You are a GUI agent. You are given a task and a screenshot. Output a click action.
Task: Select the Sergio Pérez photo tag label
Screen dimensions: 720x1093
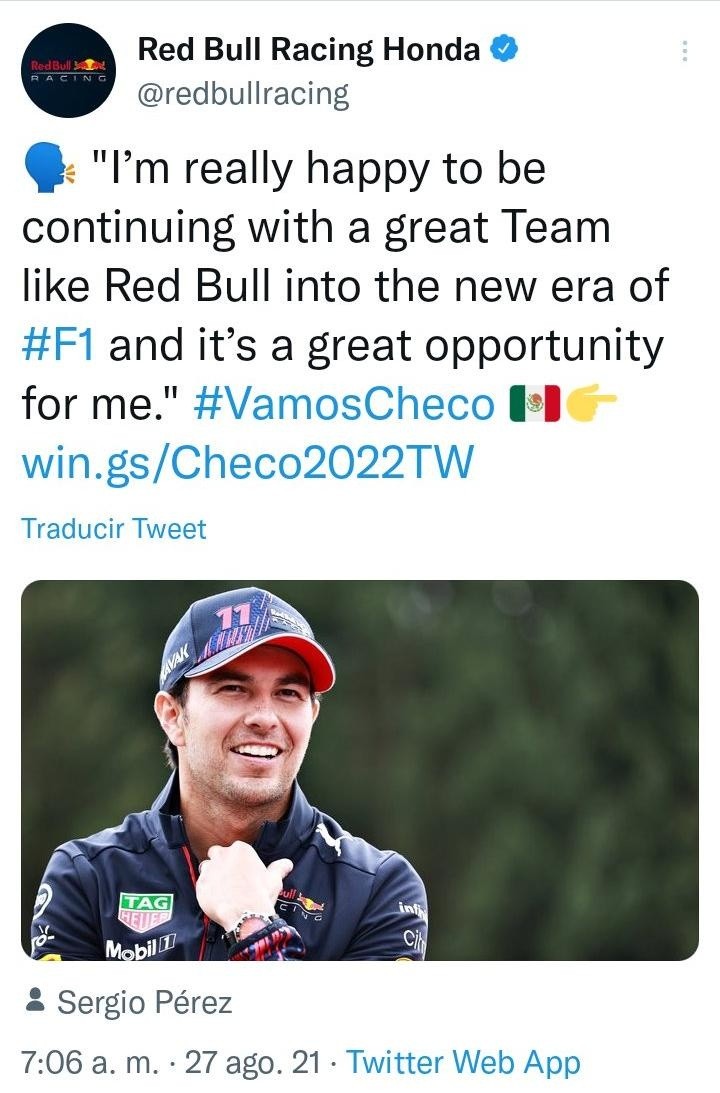tap(144, 1001)
